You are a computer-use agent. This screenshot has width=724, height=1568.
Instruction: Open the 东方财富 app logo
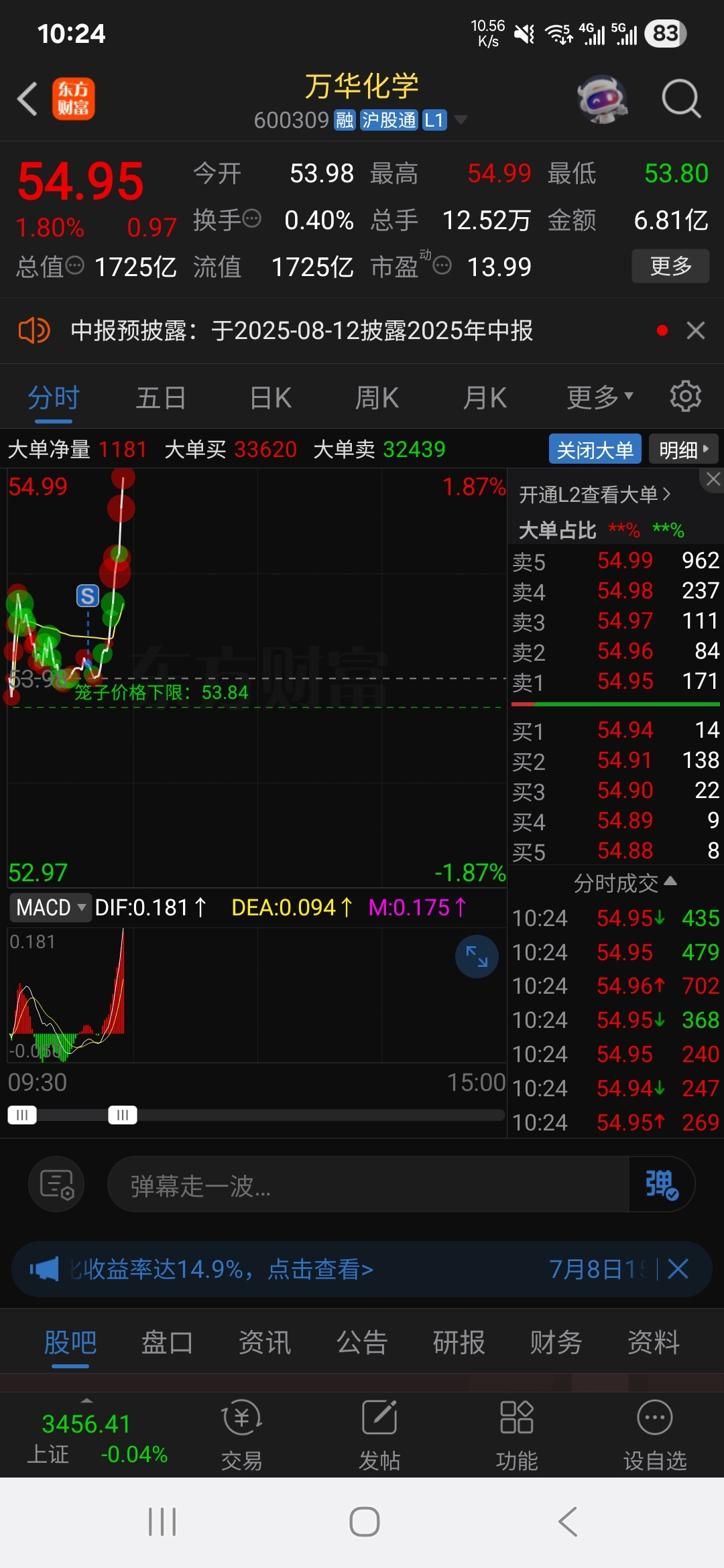(73, 99)
